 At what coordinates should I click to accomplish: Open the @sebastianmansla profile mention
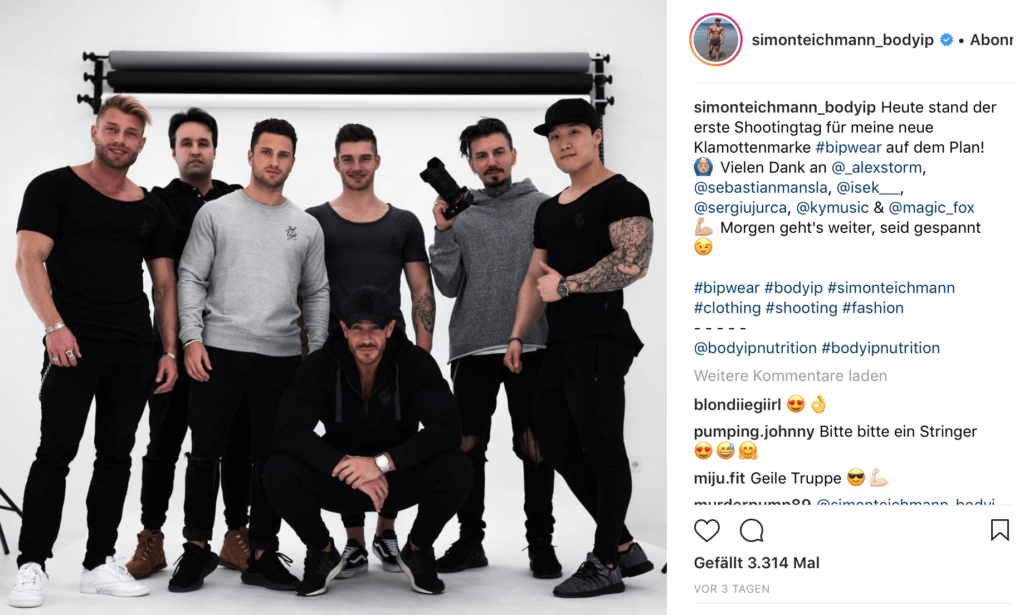761,188
